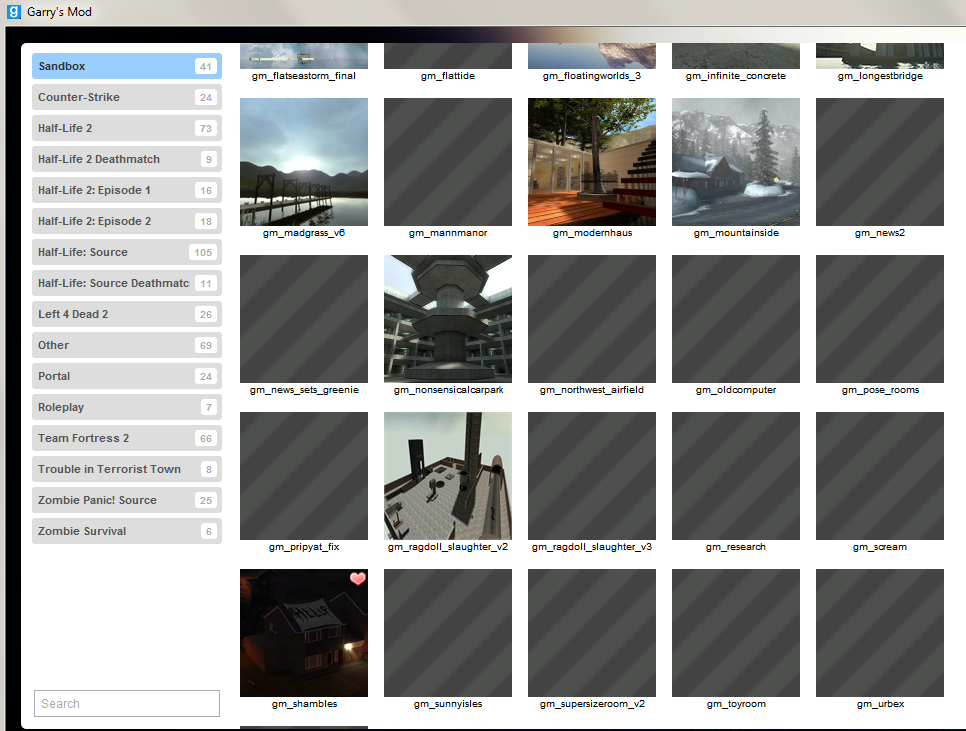Choose the gm_modernhaus map thumbnail

(x=592, y=162)
